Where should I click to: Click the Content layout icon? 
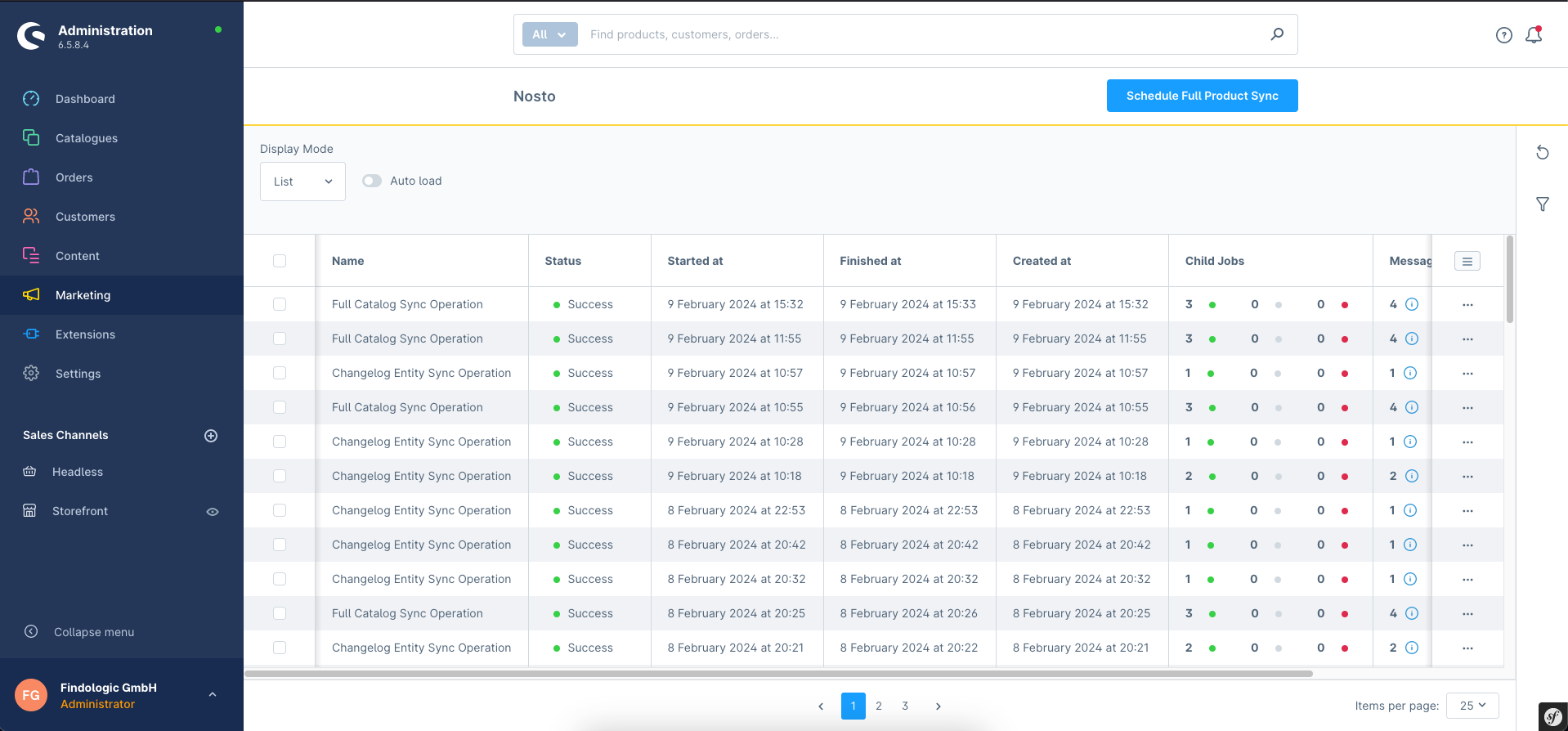coord(31,256)
